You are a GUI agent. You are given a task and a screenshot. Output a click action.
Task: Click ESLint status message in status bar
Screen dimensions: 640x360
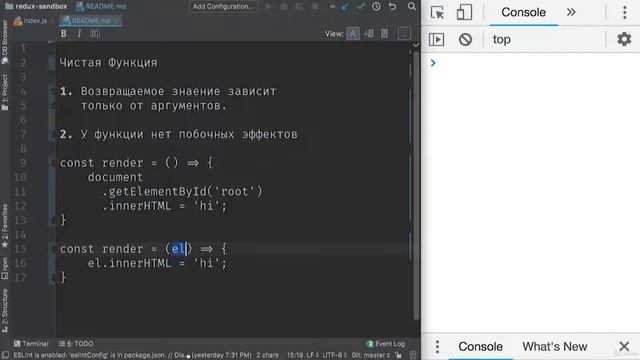tap(132, 355)
